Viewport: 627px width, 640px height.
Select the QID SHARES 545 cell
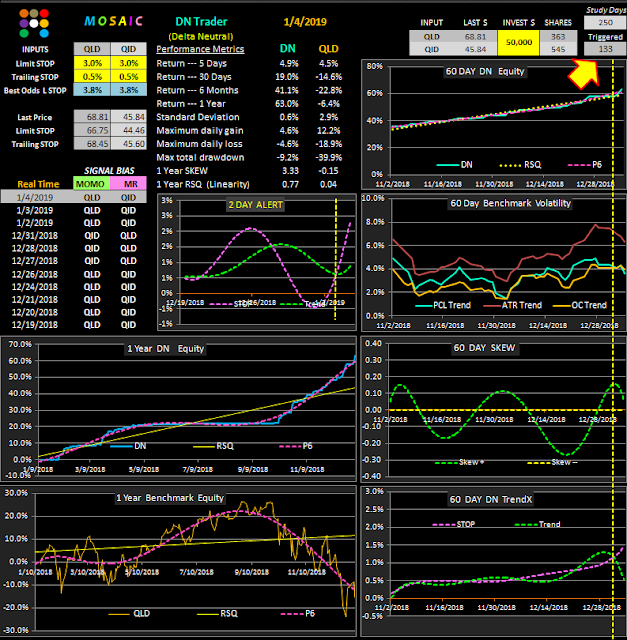558,49
